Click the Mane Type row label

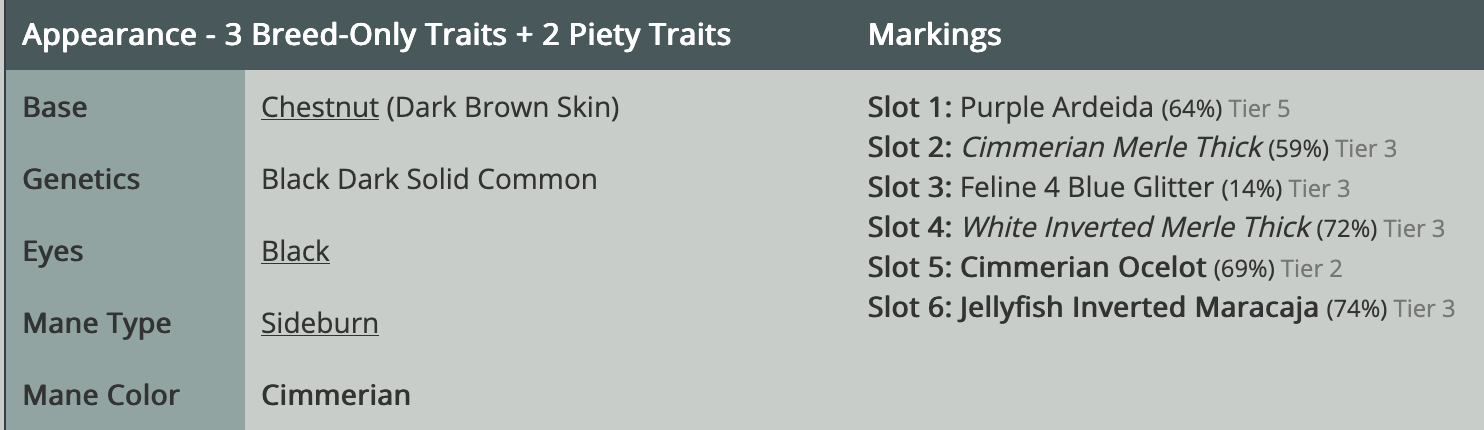pos(97,323)
